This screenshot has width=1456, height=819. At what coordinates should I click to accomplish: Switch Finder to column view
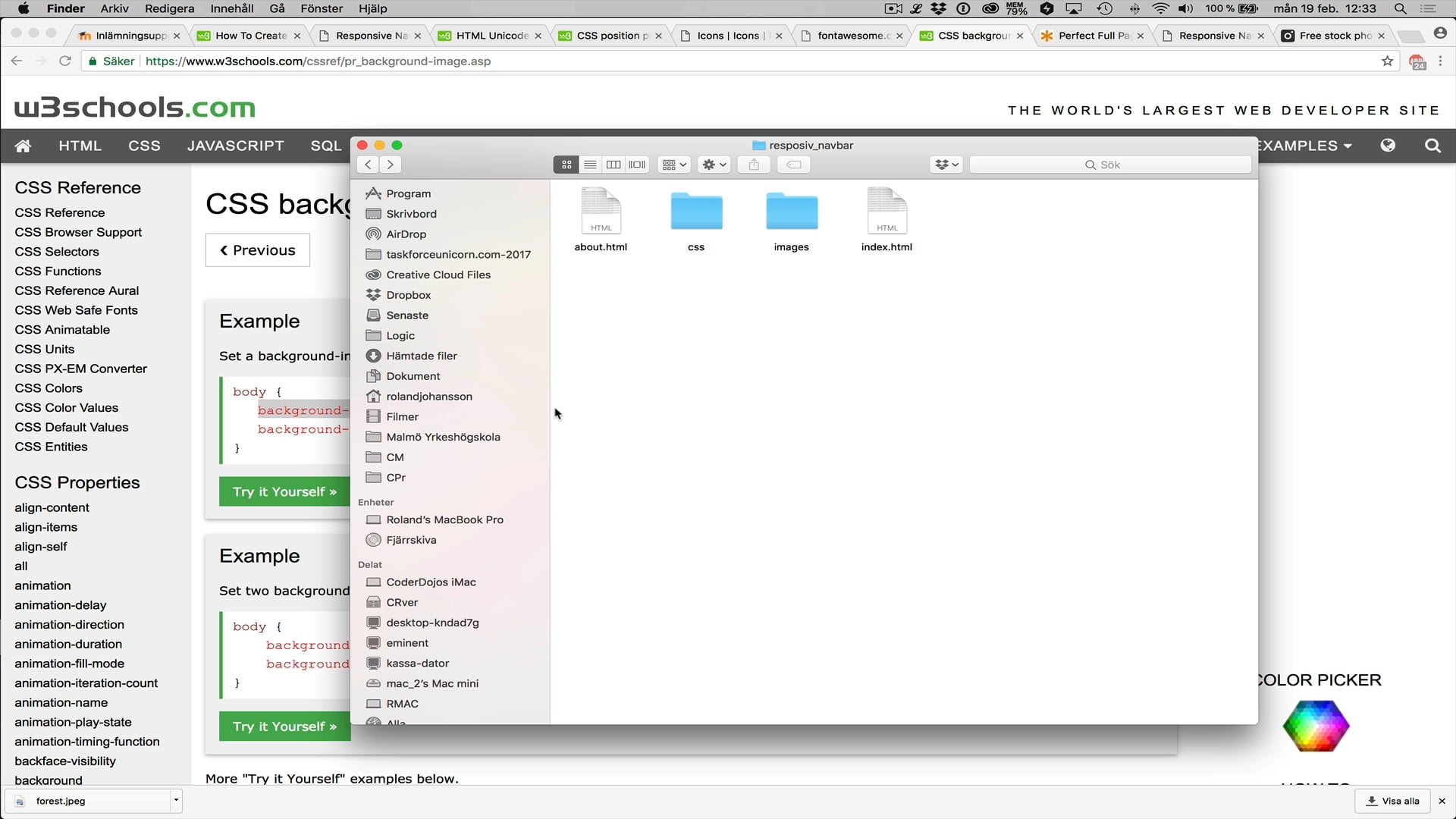(613, 165)
